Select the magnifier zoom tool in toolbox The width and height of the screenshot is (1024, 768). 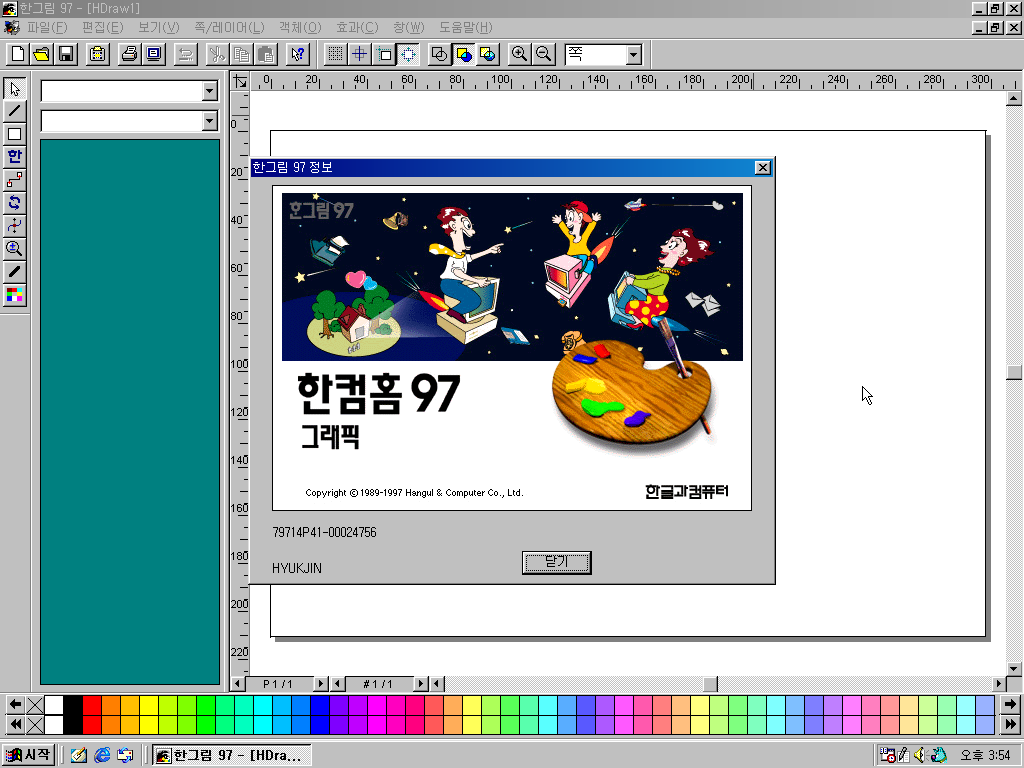14,248
